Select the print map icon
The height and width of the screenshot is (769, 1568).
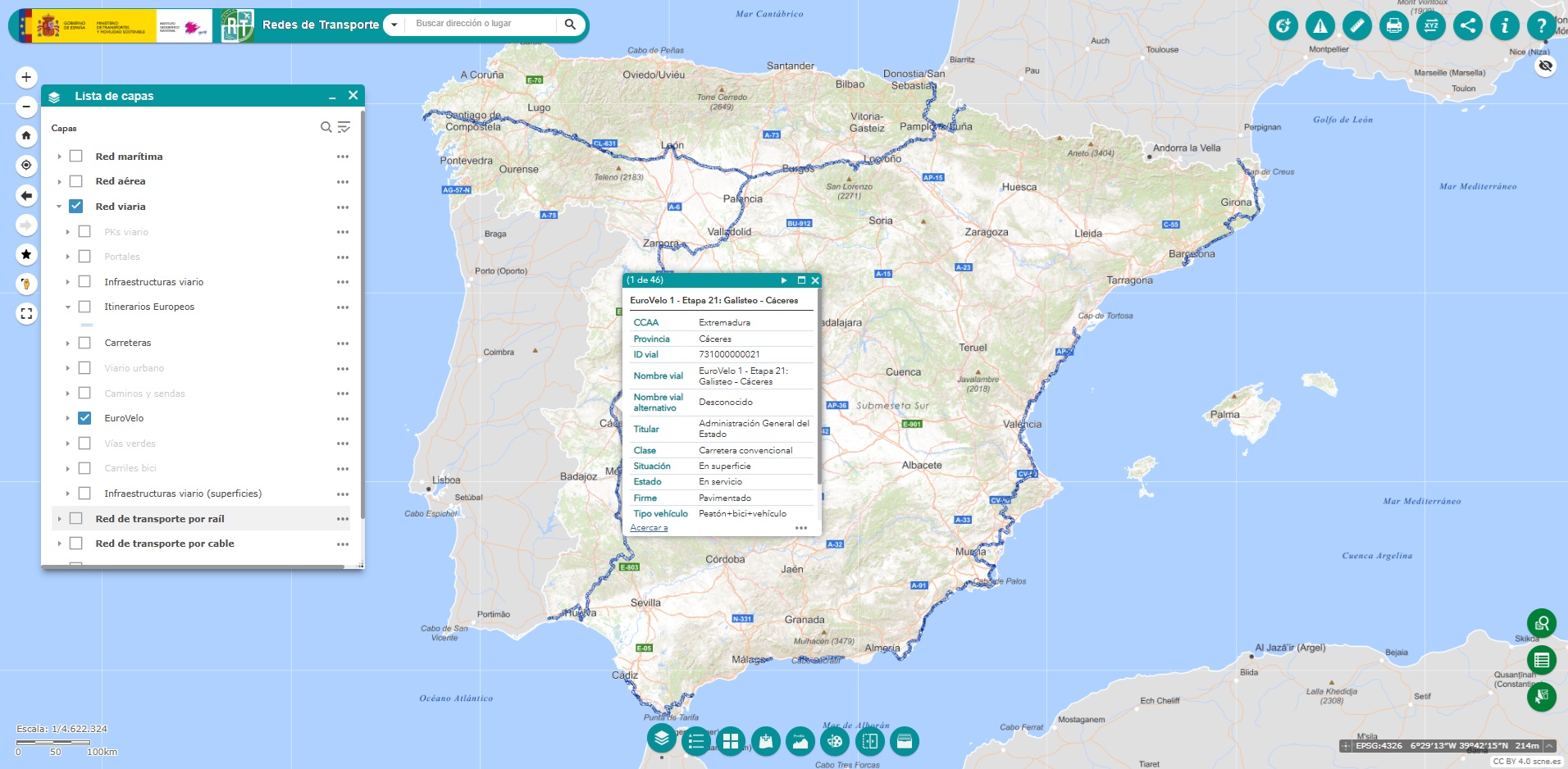[1394, 25]
